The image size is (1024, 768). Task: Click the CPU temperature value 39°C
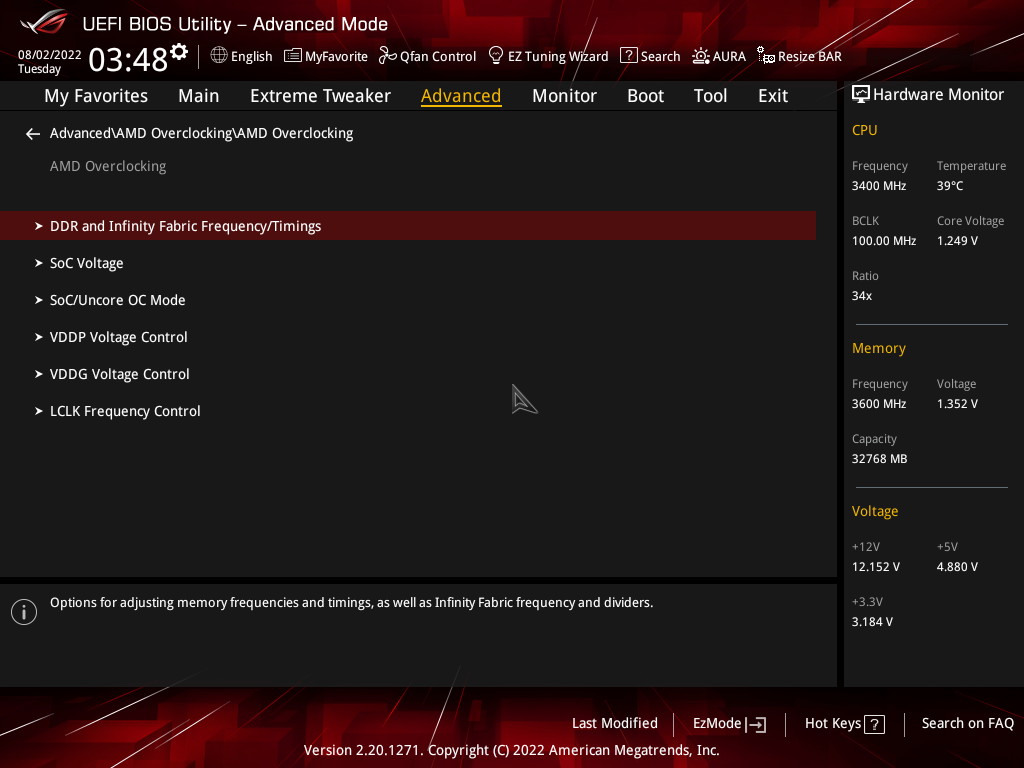[x=950, y=186]
